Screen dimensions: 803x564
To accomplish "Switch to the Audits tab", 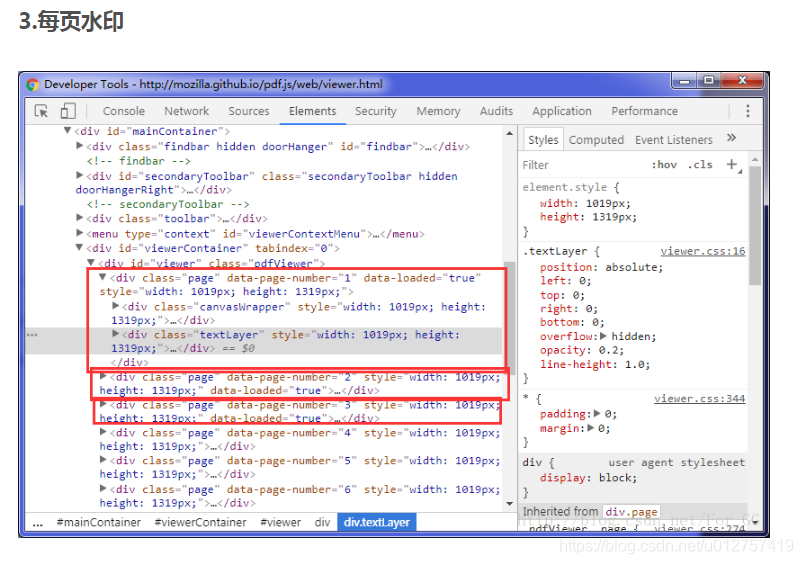I will pos(496,111).
